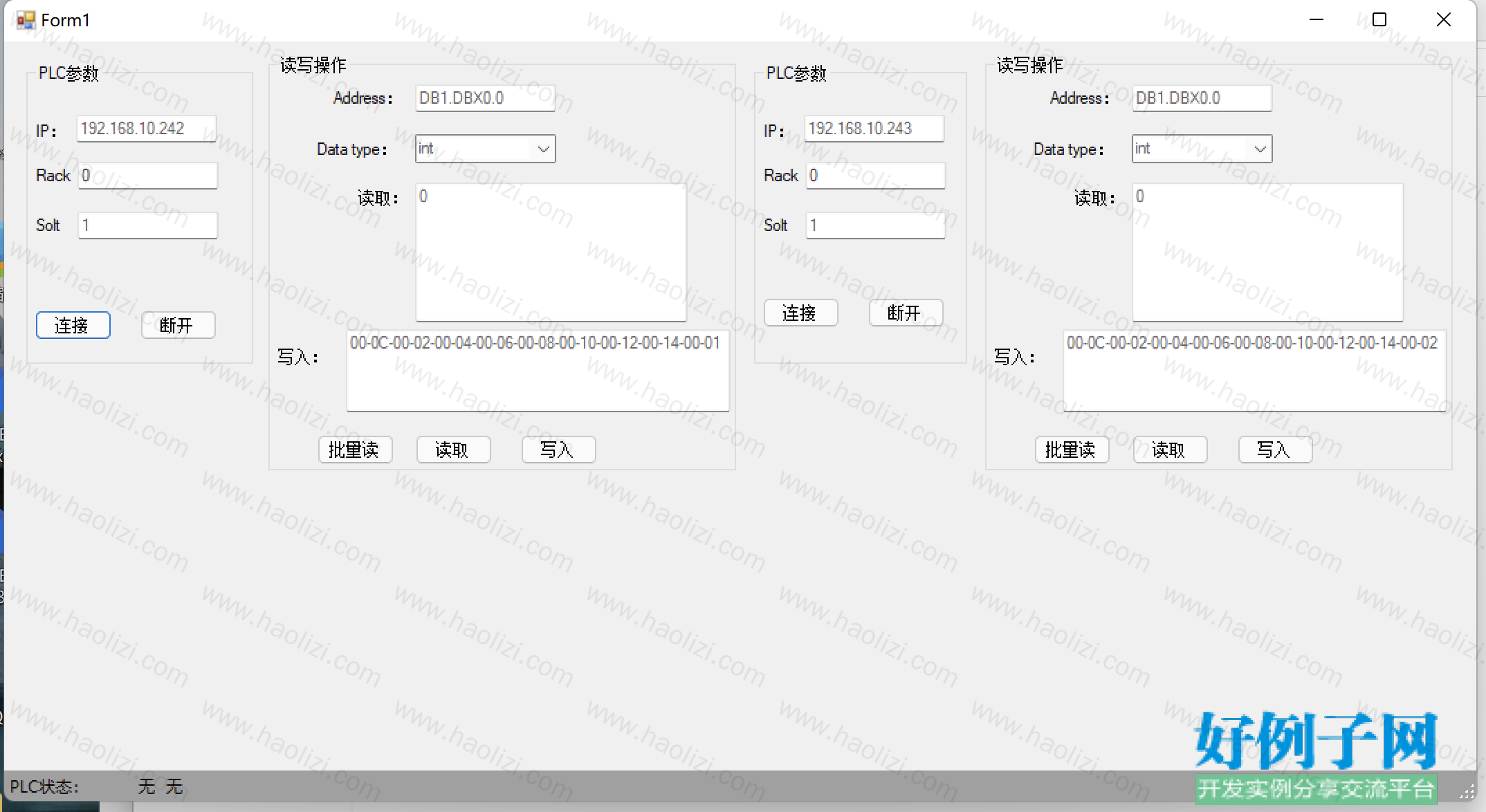Maximize the Form1 window
The height and width of the screenshot is (812, 1486).
[x=1379, y=20]
